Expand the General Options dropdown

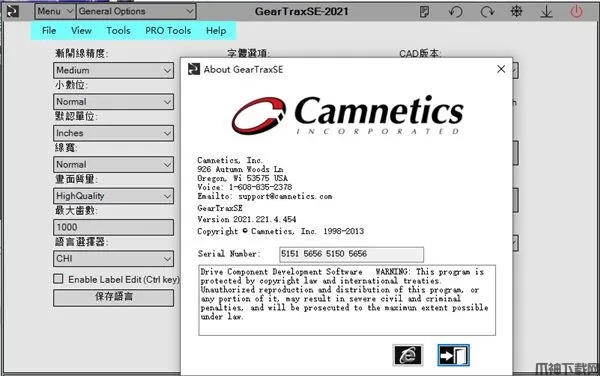(136, 11)
